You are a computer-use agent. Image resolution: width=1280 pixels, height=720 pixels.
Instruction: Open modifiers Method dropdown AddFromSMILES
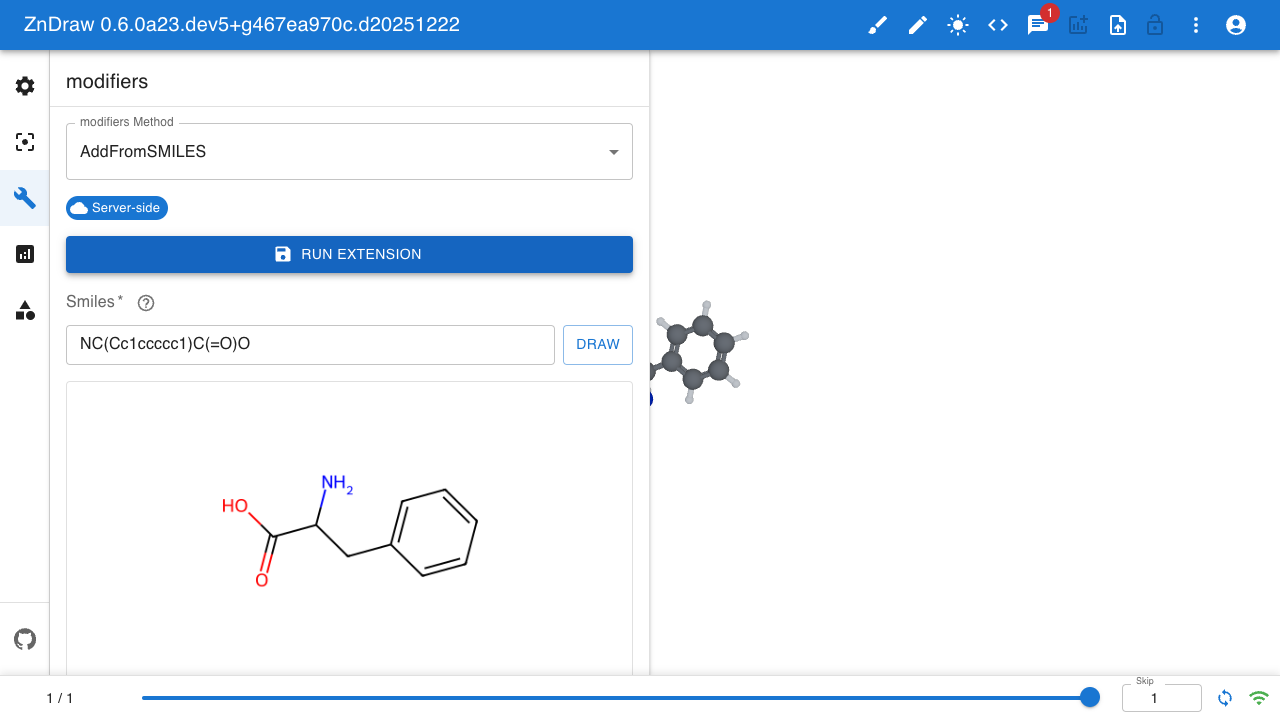(349, 152)
